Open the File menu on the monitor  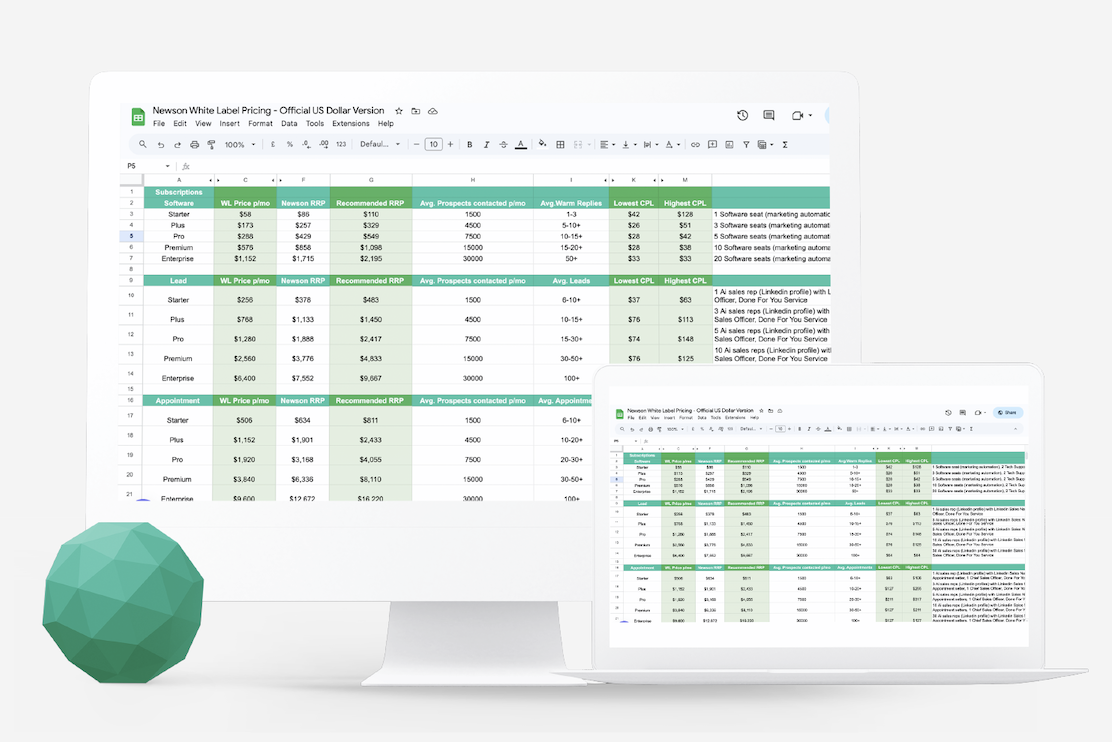point(159,123)
